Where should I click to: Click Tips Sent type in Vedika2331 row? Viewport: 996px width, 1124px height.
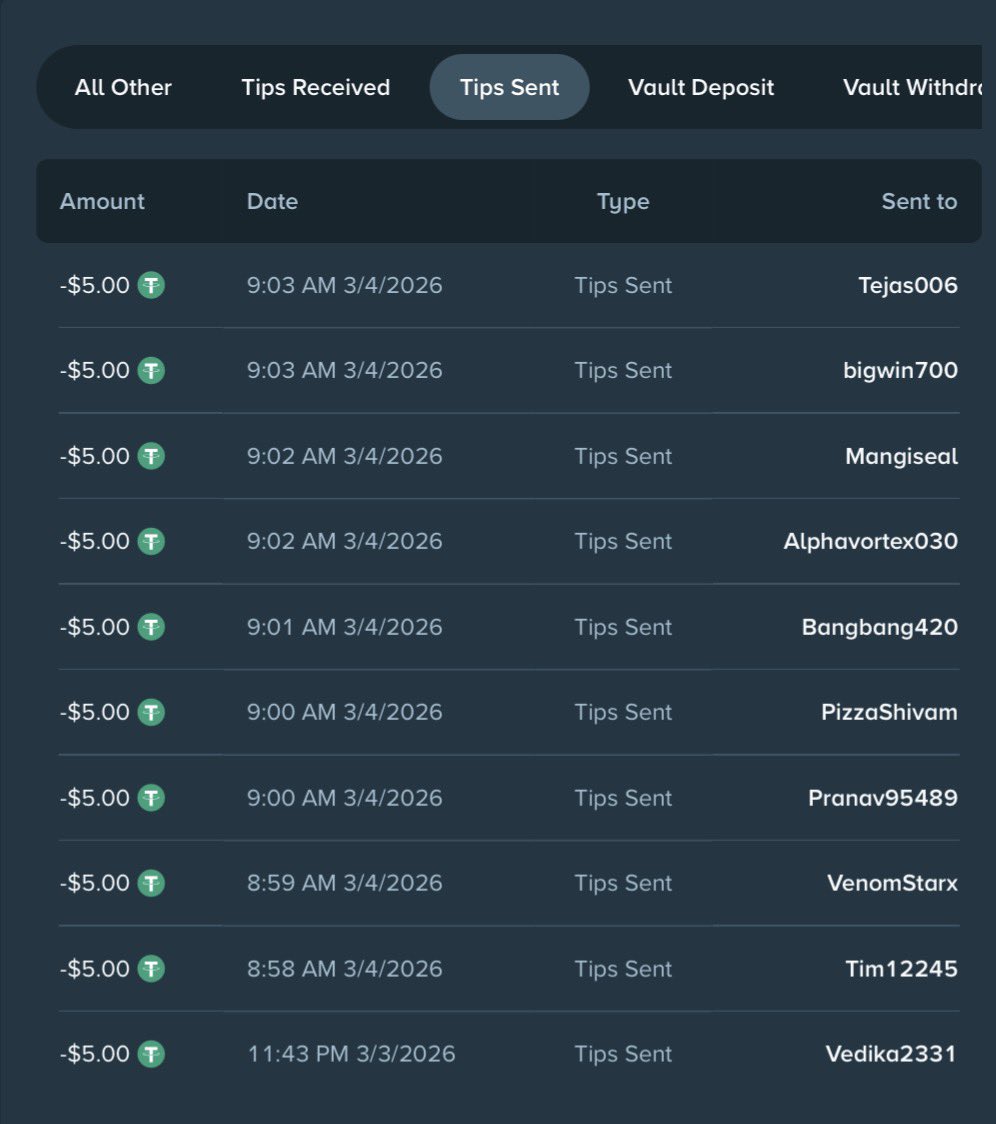623,1055
